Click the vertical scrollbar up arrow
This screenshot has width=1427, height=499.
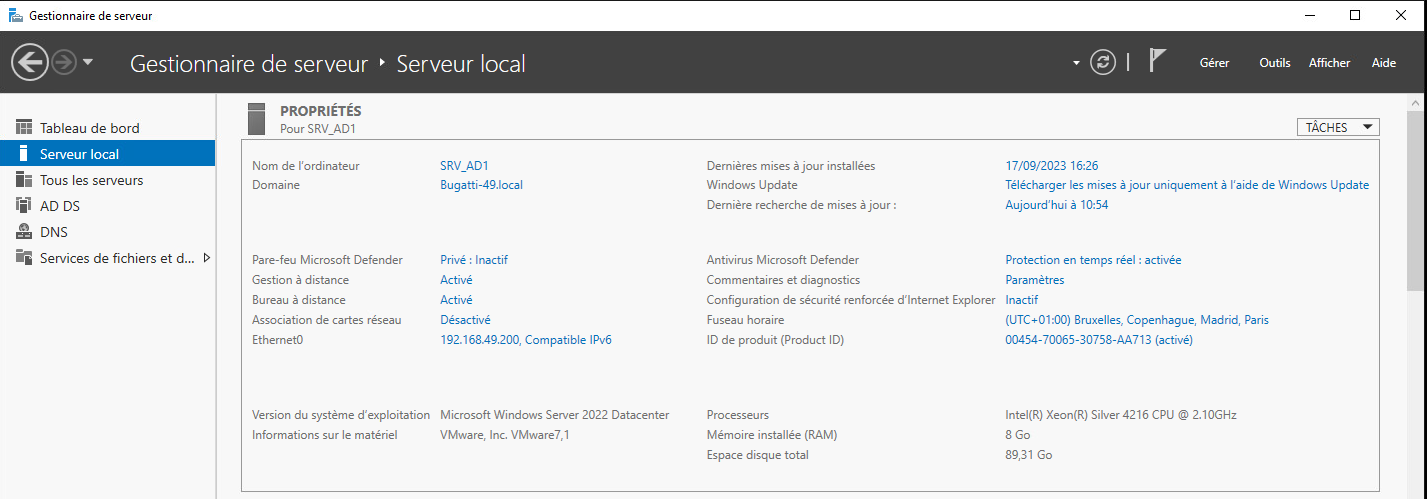[1417, 103]
